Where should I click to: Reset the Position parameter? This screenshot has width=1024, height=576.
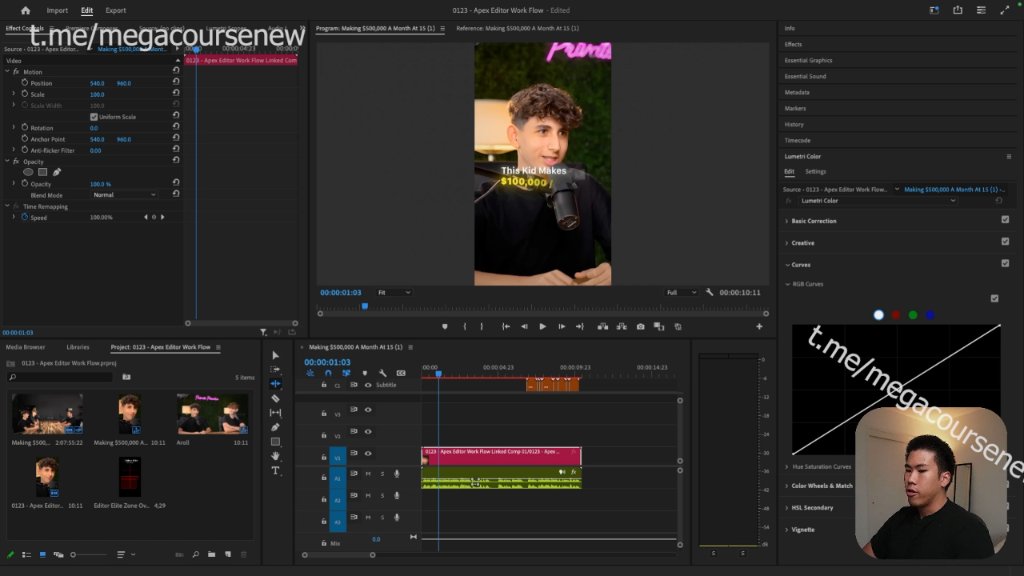coord(176,82)
